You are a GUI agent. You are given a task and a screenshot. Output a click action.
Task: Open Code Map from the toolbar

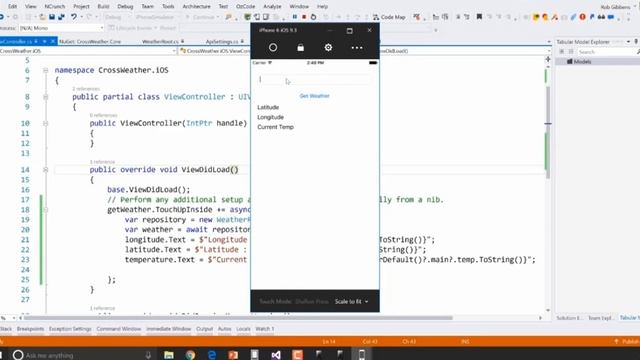click(389, 17)
